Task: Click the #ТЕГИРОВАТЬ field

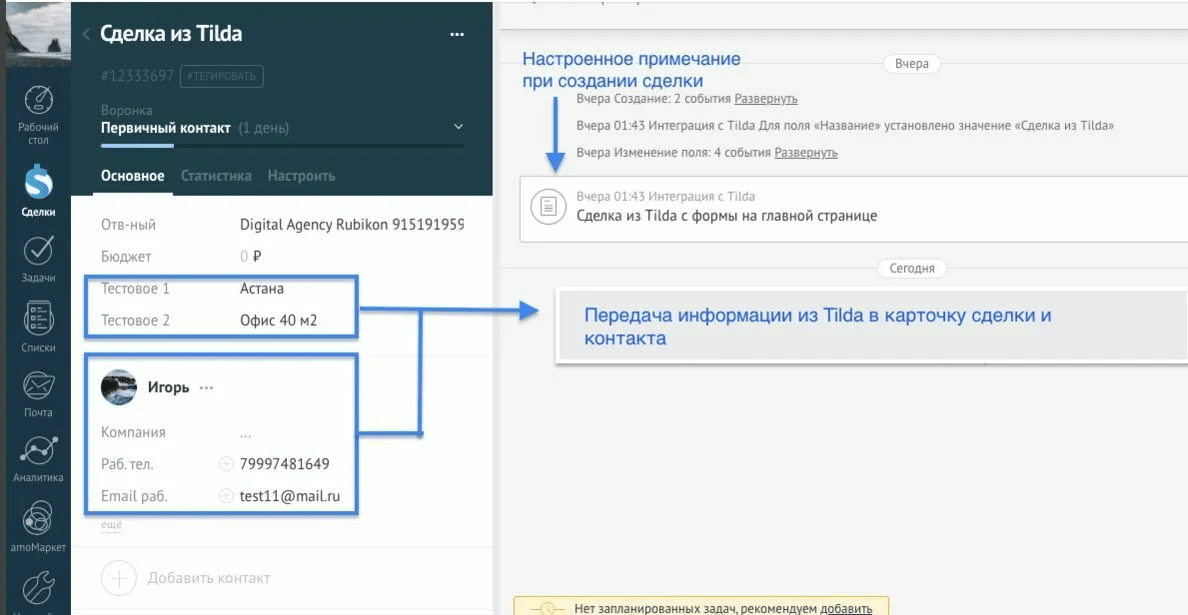Action: click(222, 76)
